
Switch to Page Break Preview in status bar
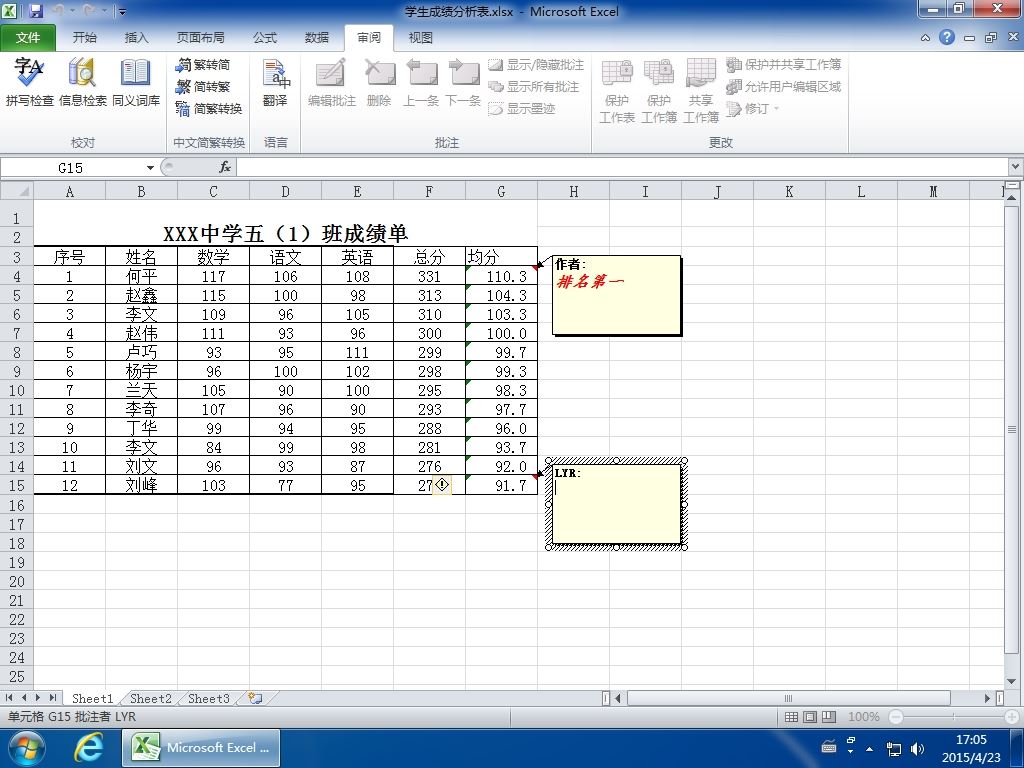click(829, 716)
